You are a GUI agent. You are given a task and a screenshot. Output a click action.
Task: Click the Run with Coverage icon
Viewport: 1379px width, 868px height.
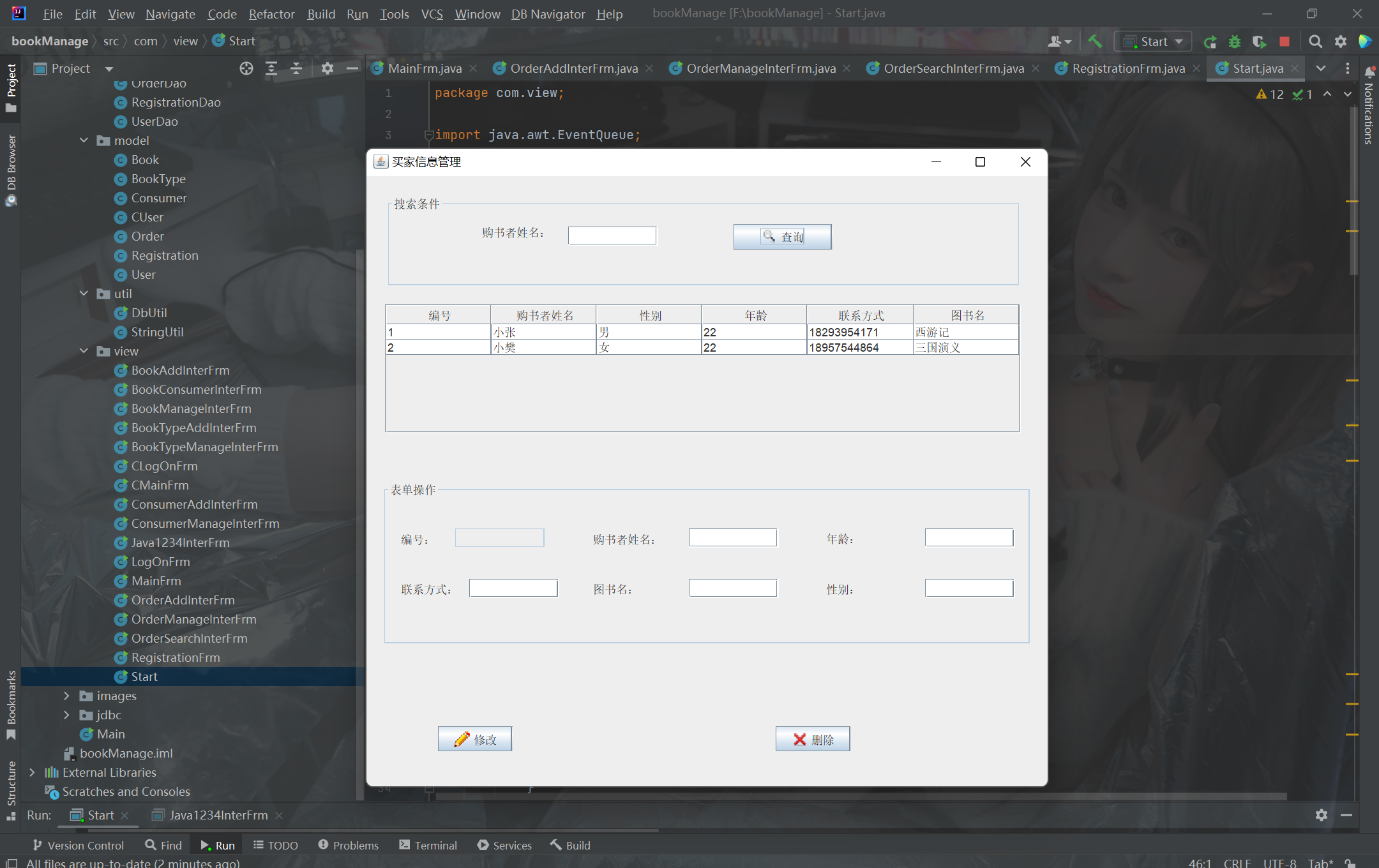[x=1259, y=41]
